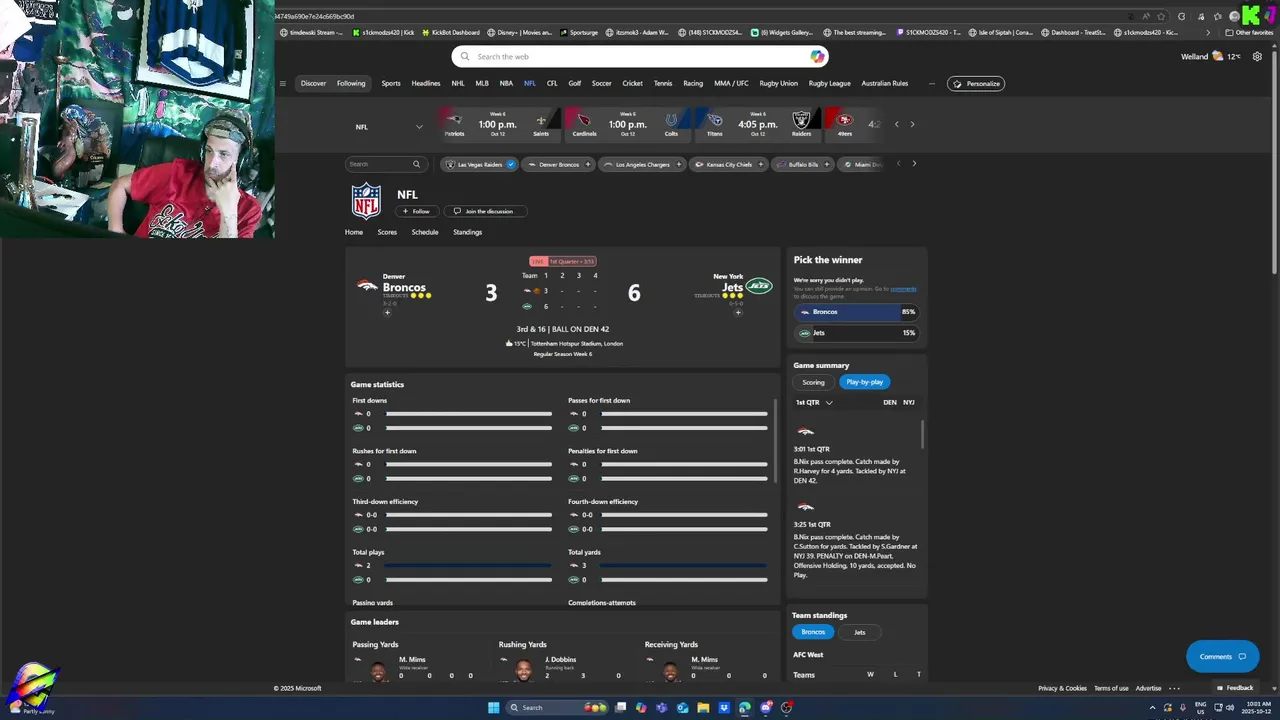
Task: Open the Copilot icon in the taskbar
Action: (x=641, y=708)
